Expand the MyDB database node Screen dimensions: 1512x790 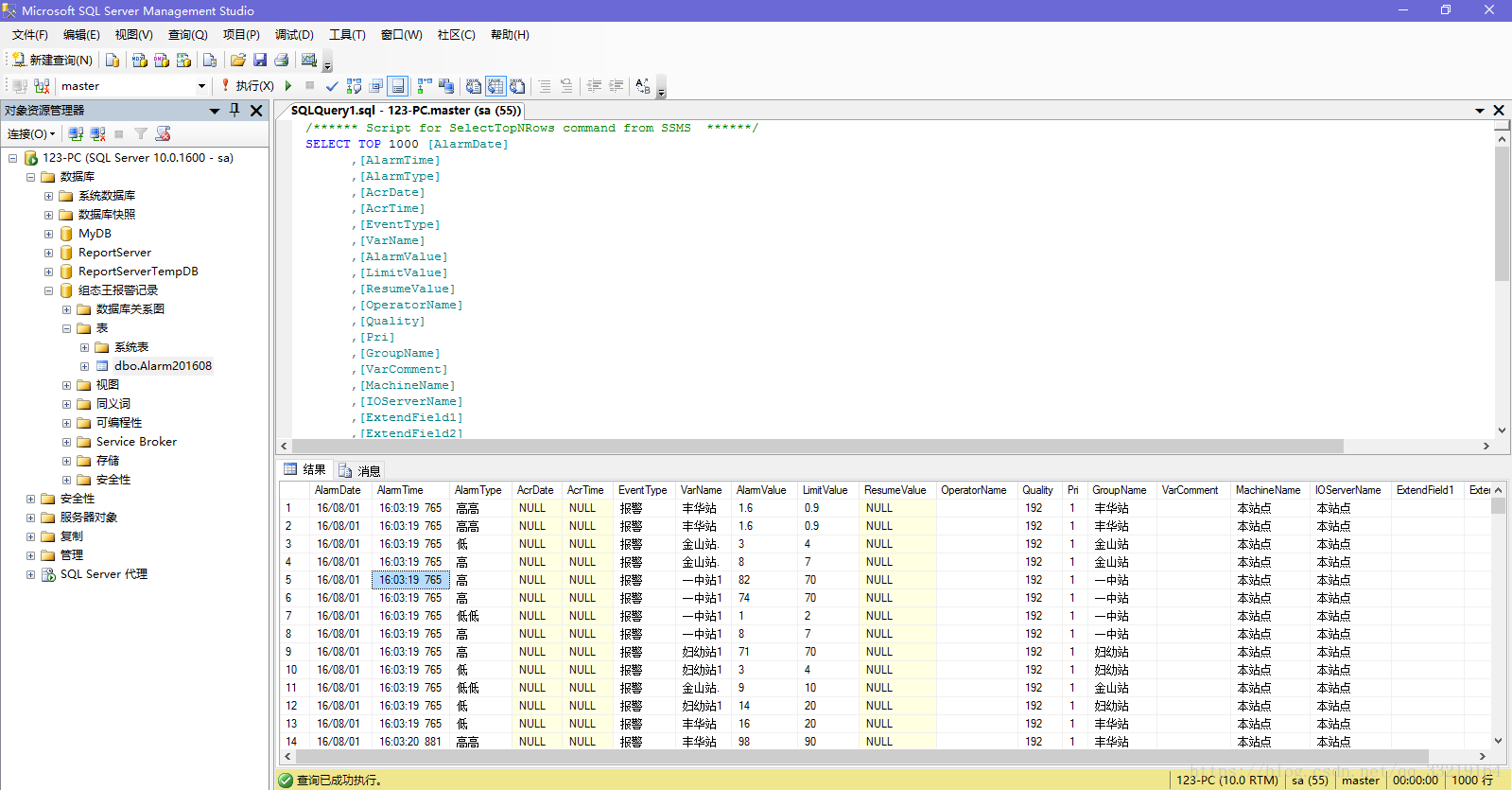click(x=48, y=234)
